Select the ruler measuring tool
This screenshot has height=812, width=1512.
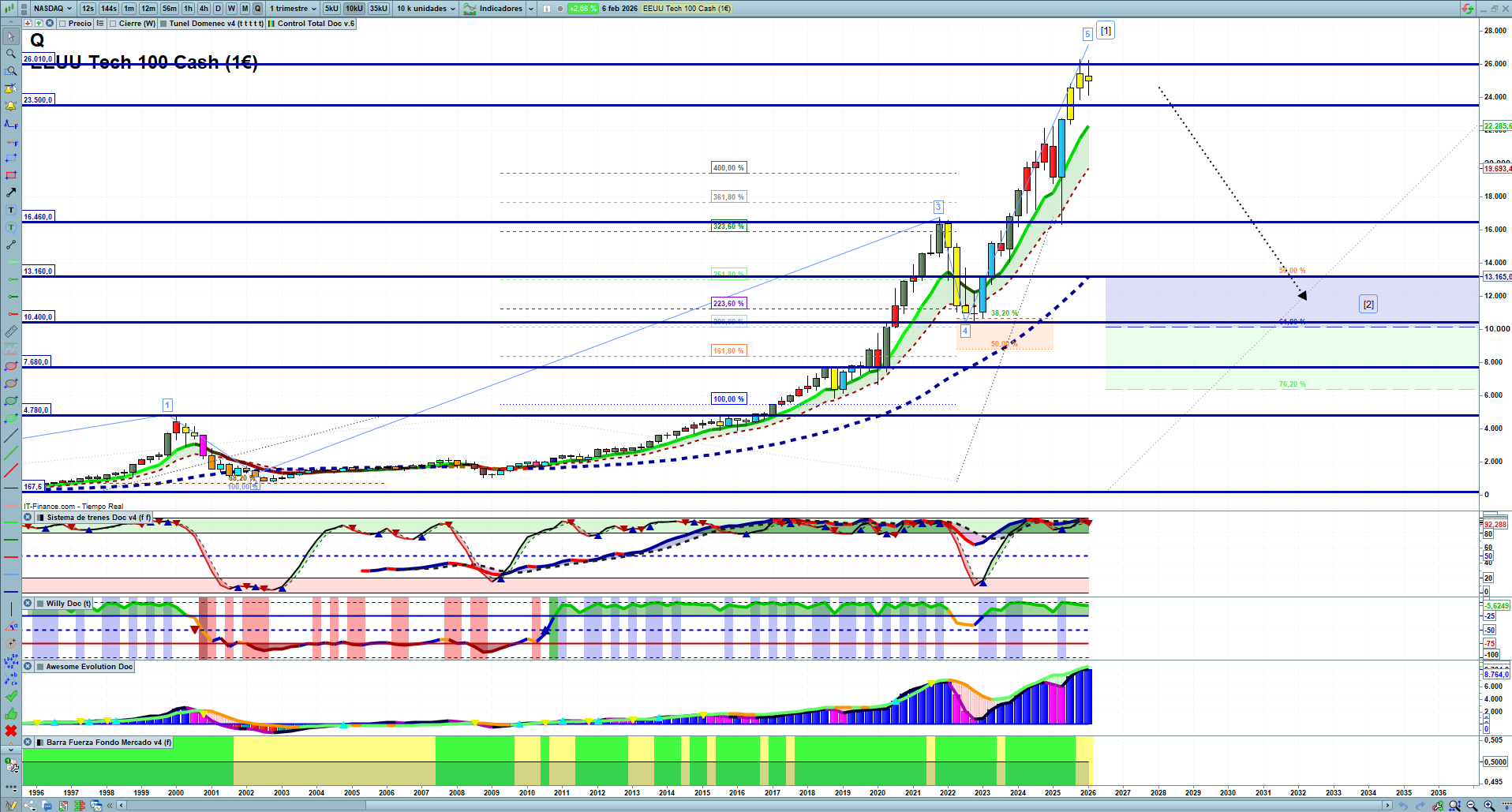click(11, 331)
